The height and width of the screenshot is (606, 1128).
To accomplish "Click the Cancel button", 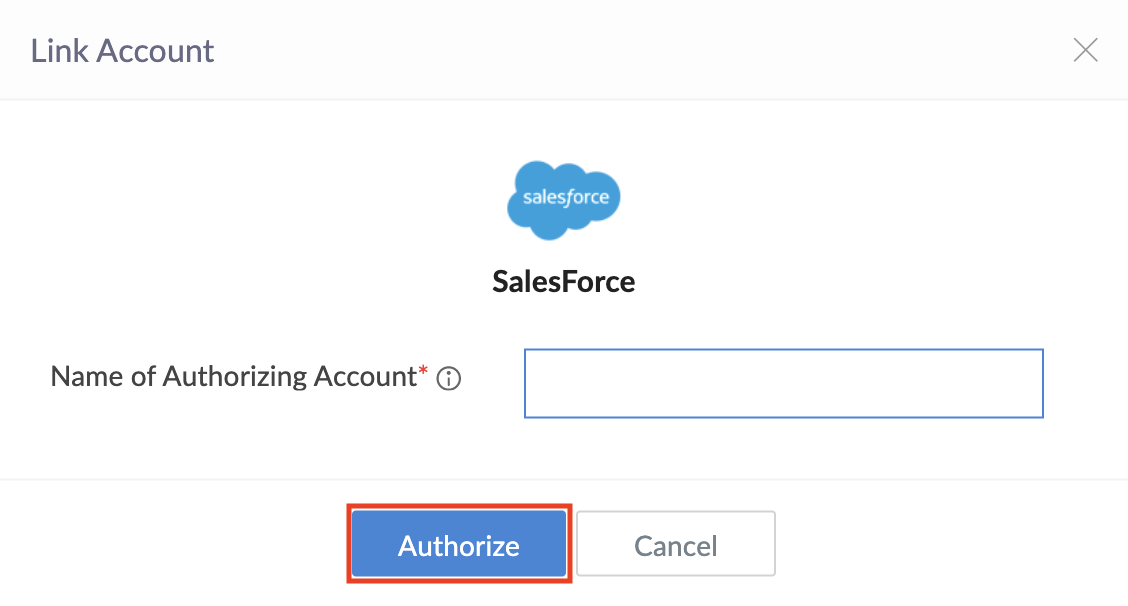I will coord(676,545).
